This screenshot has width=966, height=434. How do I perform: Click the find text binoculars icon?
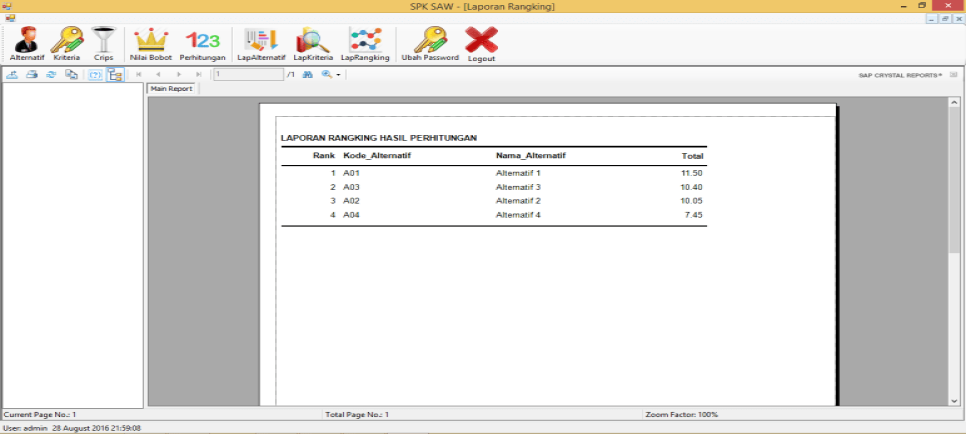point(307,75)
